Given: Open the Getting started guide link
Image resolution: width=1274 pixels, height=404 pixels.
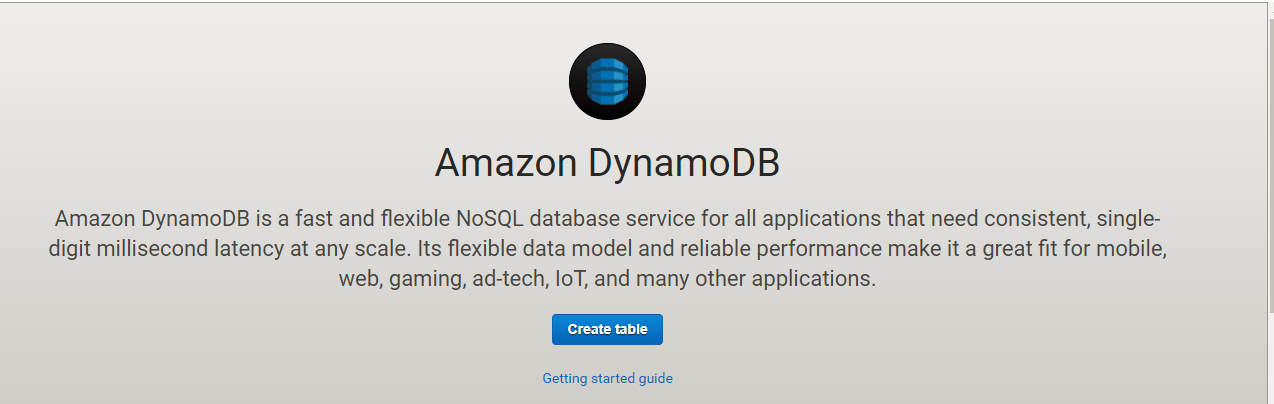Looking at the screenshot, I should (607, 379).
